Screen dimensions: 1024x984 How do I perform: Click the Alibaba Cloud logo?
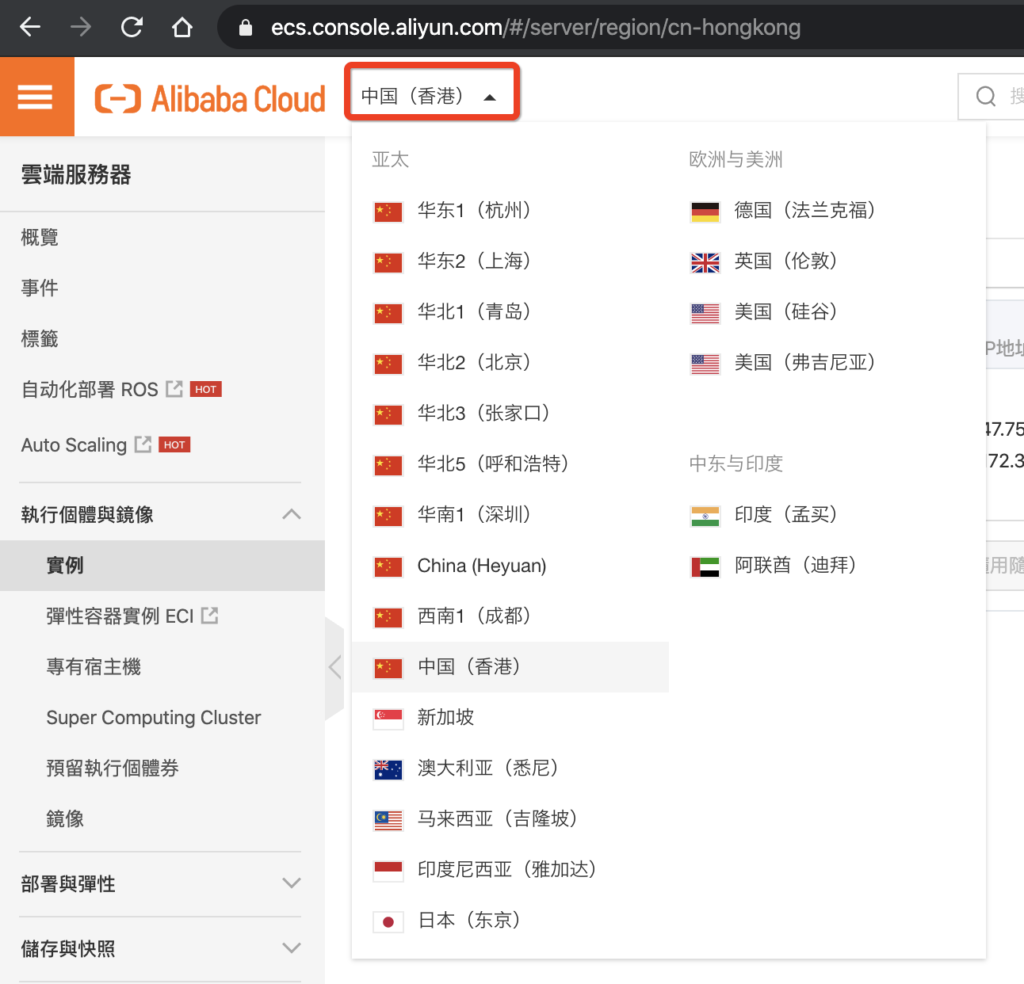(x=210, y=99)
